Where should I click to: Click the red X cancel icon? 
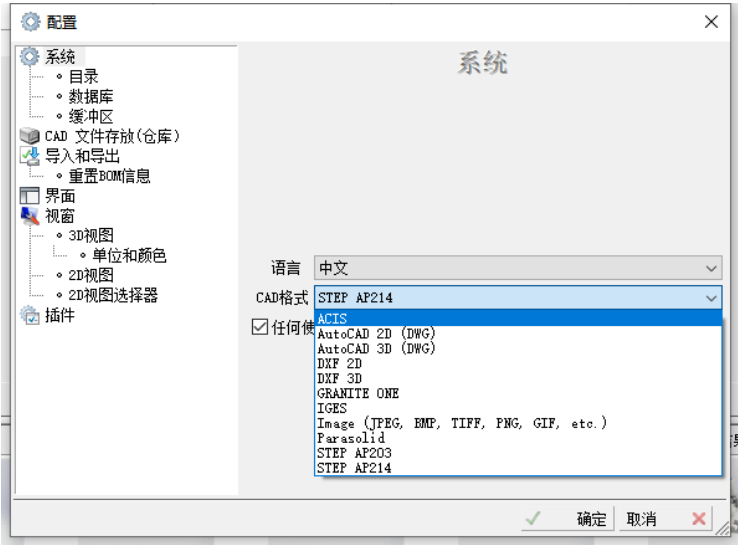(x=699, y=519)
